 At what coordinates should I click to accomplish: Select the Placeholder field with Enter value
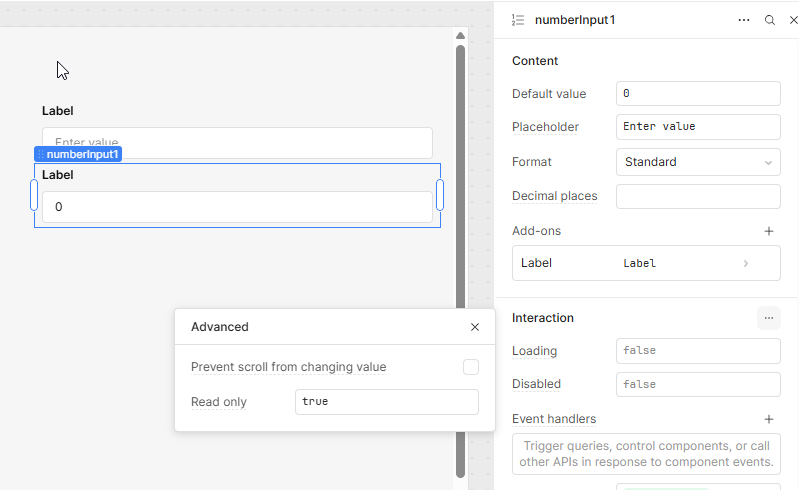point(698,126)
